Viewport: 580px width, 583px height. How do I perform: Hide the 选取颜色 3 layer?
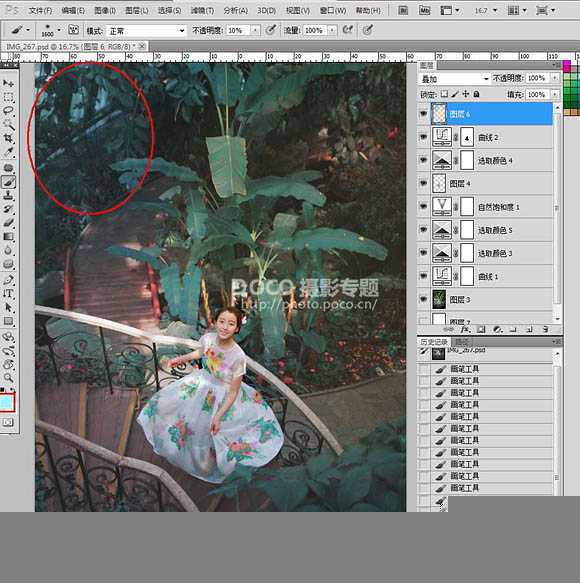[423, 253]
